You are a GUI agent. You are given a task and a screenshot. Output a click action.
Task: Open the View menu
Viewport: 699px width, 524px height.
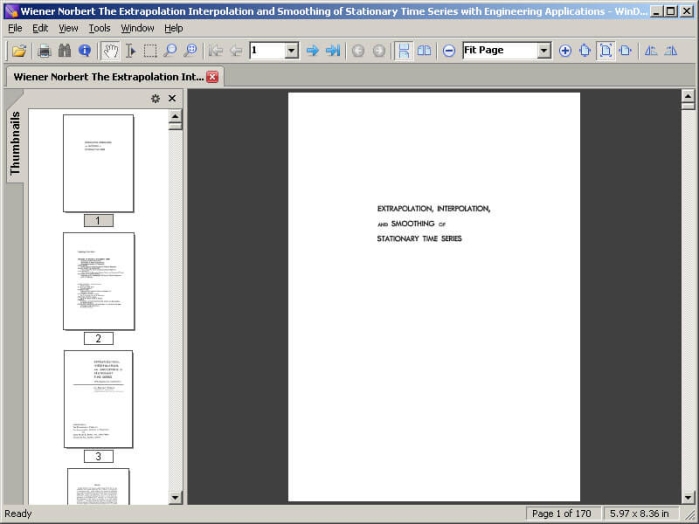[x=68, y=28]
